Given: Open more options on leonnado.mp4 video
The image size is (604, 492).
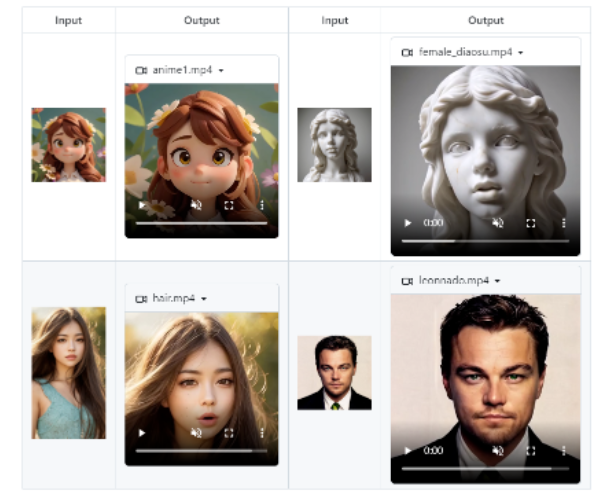Looking at the screenshot, I should [564, 451].
